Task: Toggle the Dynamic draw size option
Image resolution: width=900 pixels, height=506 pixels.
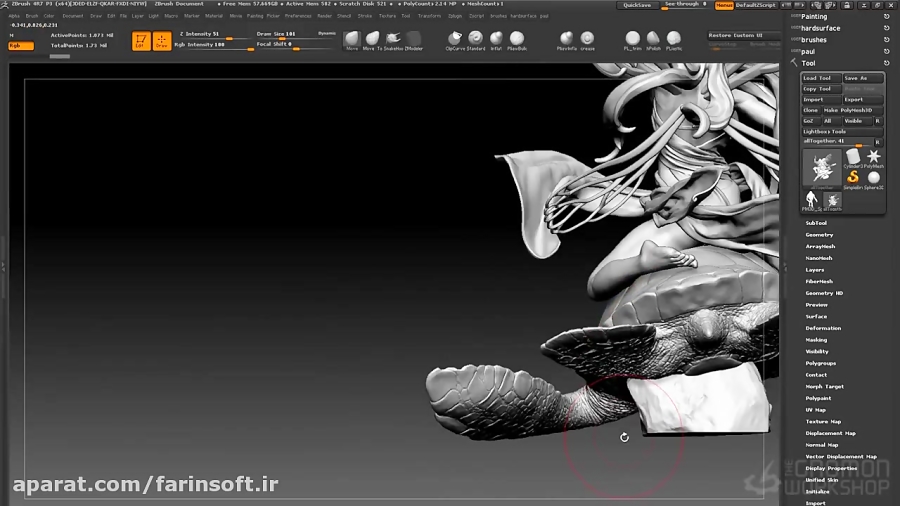Action: pos(327,33)
